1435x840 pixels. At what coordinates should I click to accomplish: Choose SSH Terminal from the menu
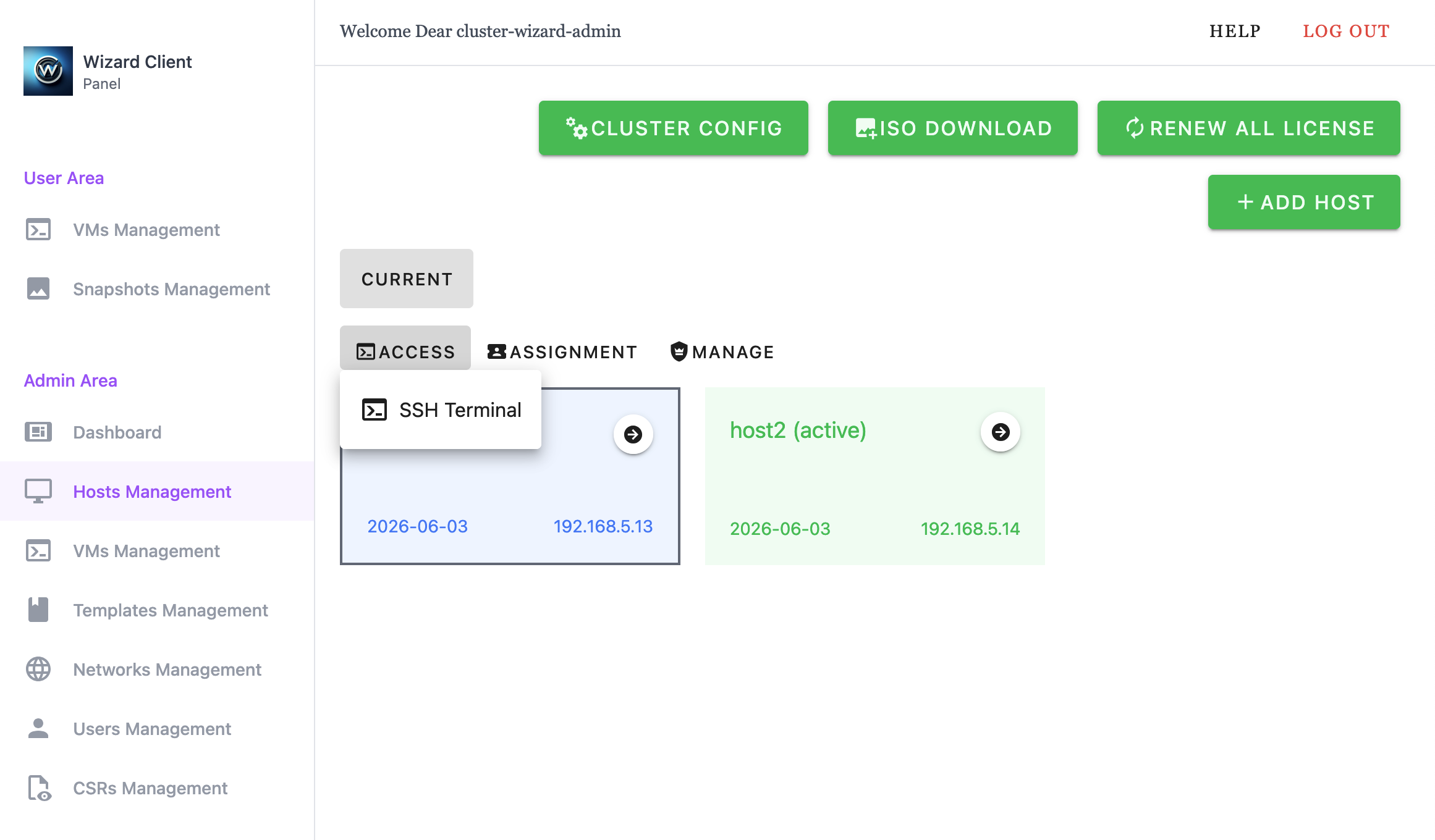click(x=441, y=409)
